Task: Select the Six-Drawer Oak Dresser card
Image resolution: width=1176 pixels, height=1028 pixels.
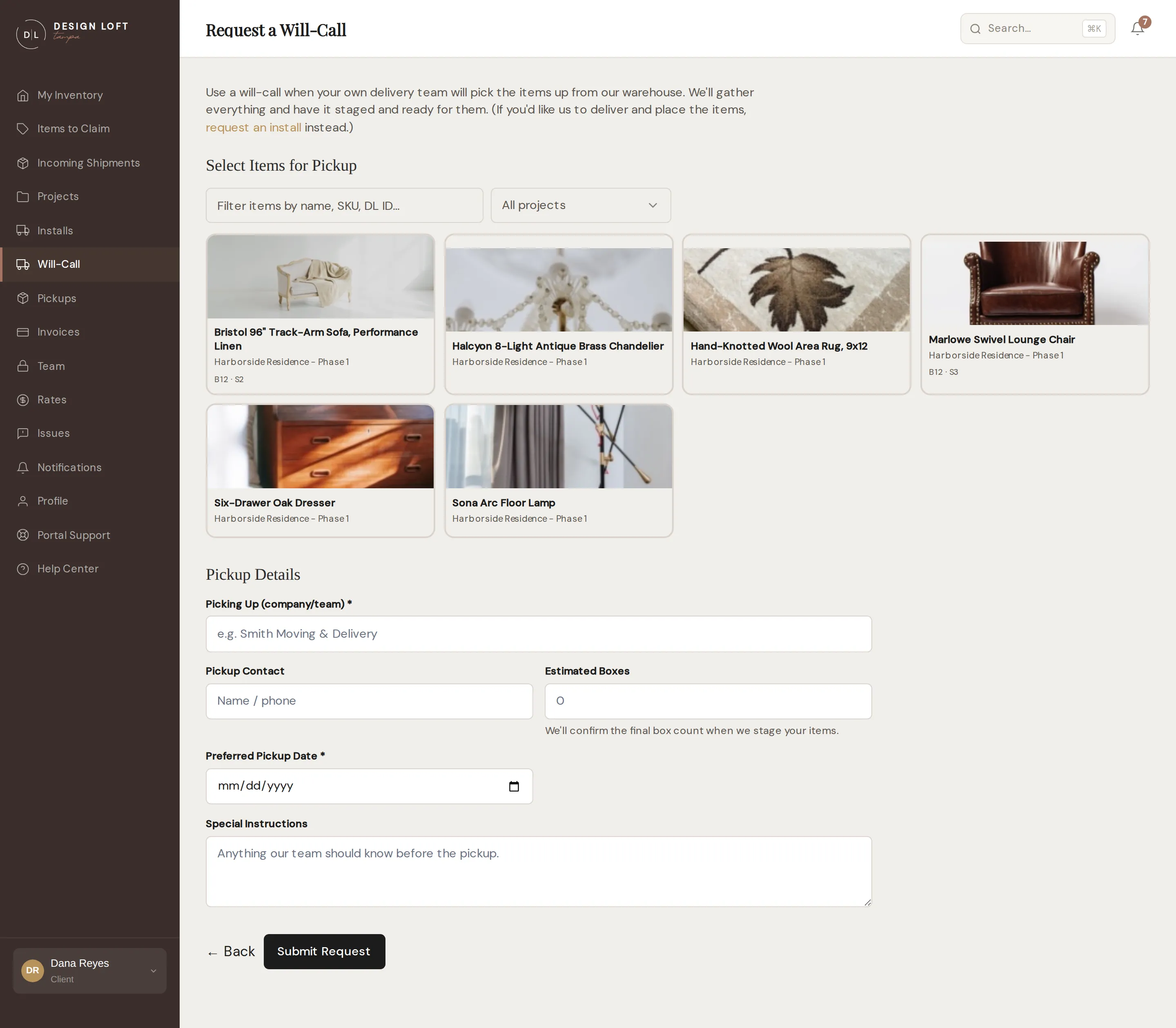Action: (x=320, y=470)
